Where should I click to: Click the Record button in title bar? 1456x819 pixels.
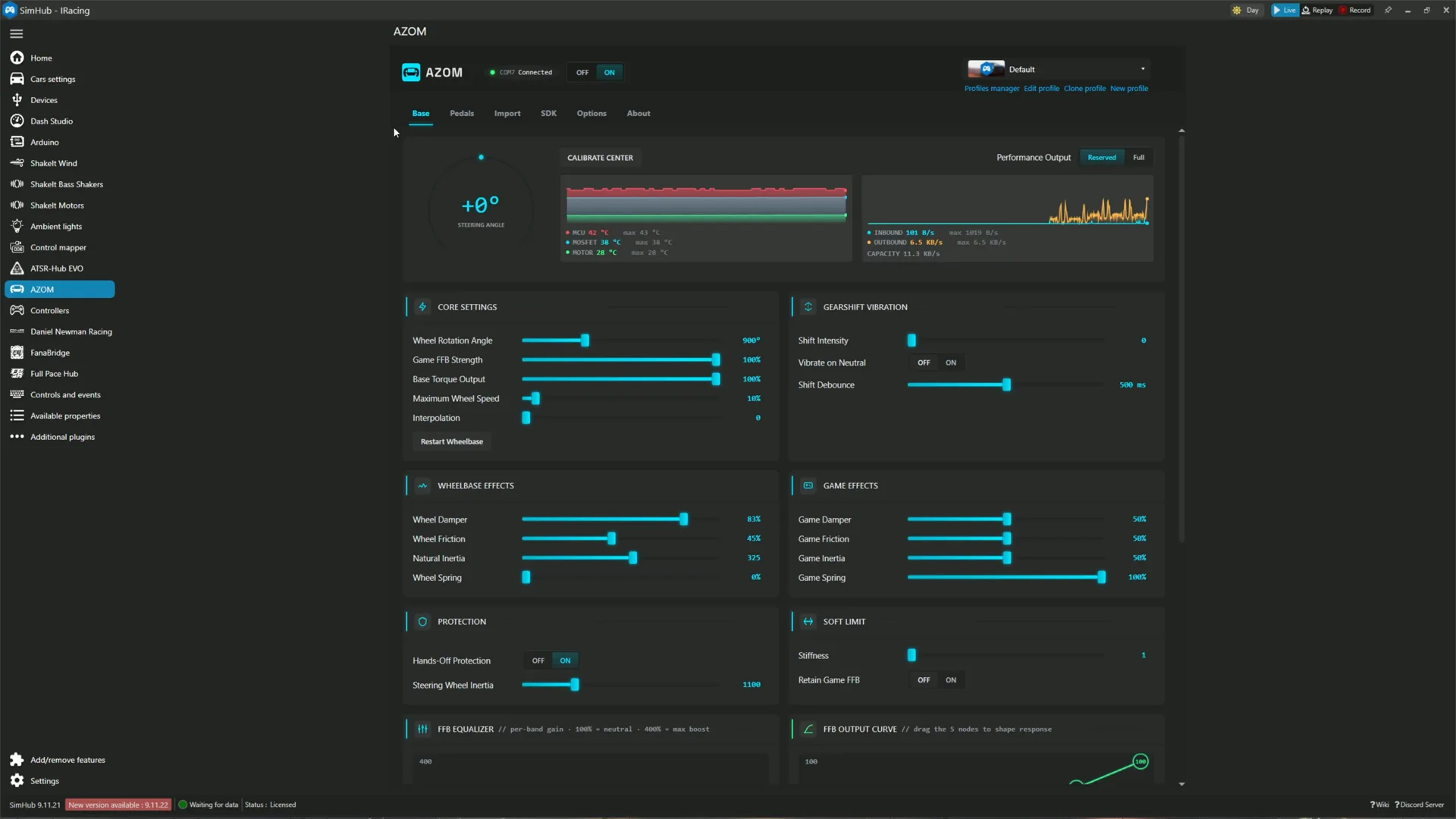coord(1355,10)
